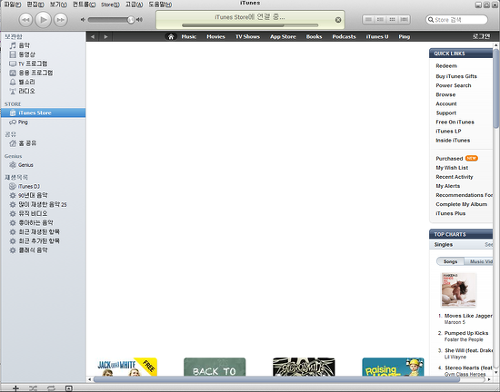Viewport: 500px width, 392px height.
Task: Open Moves Like Jagger song link
Action: pyautogui.click(x=468, y=316)
